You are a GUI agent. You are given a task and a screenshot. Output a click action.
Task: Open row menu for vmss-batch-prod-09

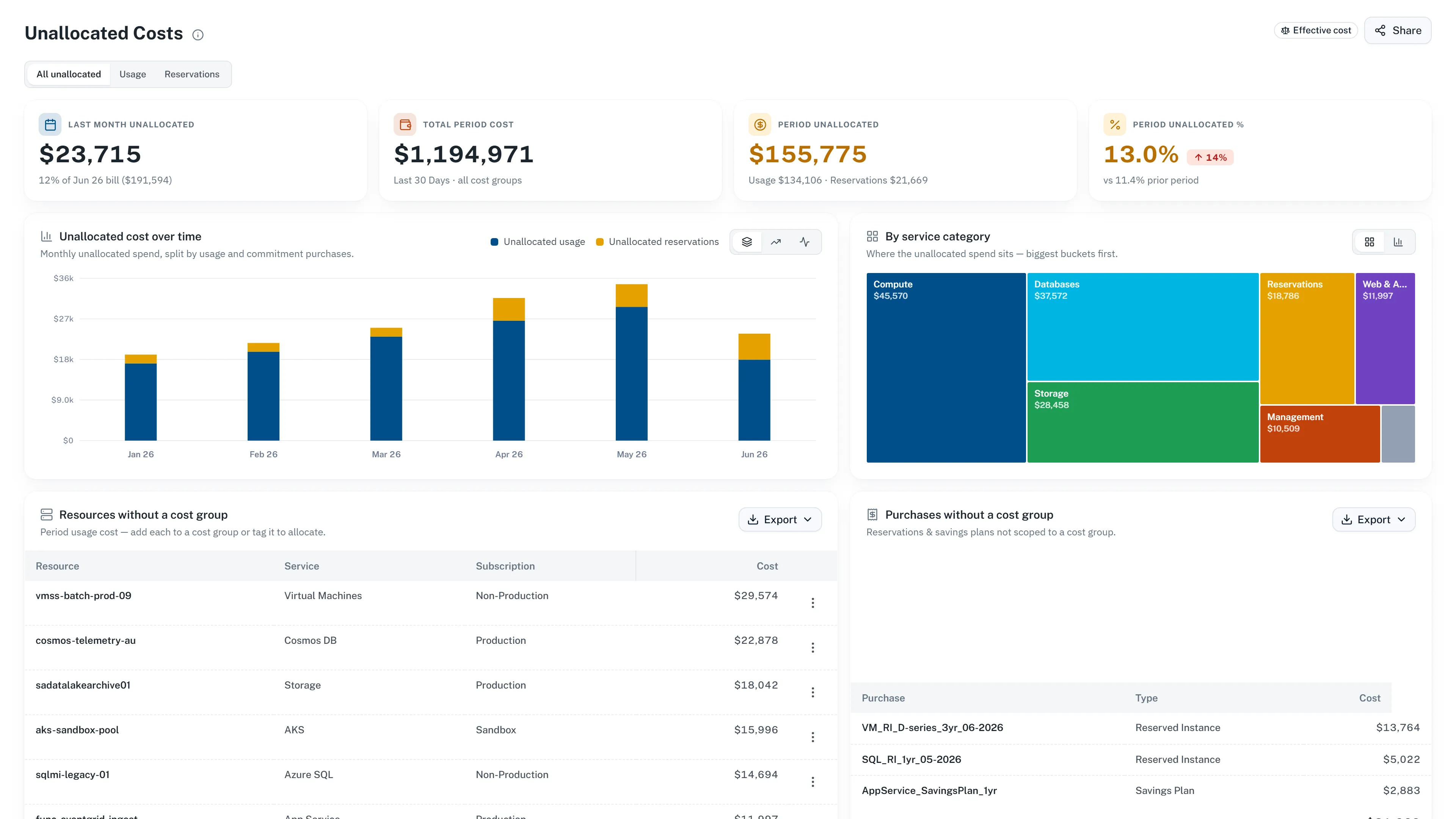click(x=812, y=602)
